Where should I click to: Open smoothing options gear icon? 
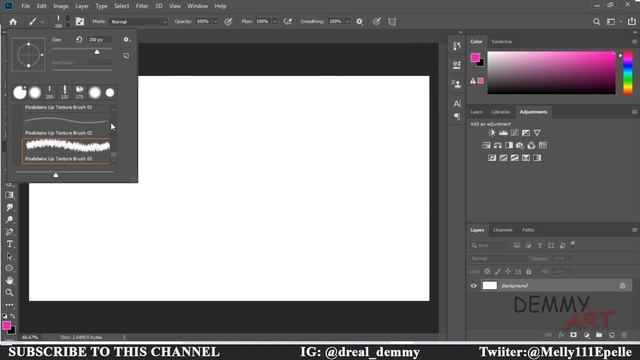tap(359, 22)
